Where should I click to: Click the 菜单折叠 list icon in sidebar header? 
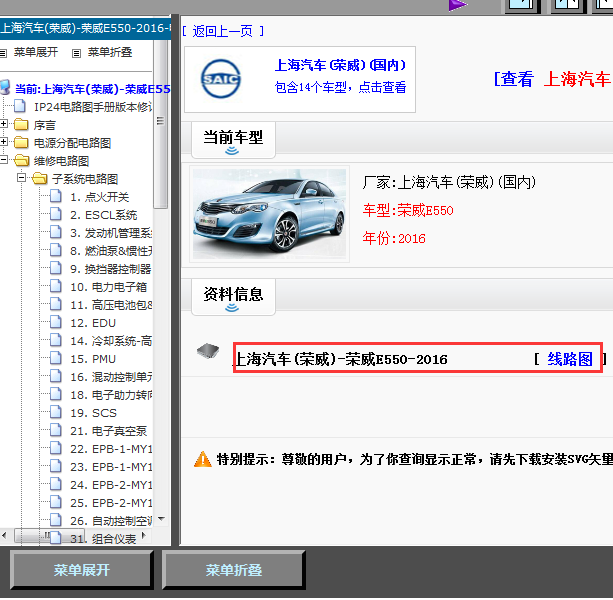pyautogui.click(x=77, y=53)
